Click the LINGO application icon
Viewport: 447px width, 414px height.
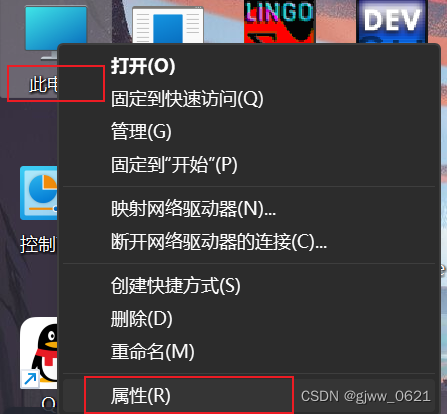tap(279, 21)
